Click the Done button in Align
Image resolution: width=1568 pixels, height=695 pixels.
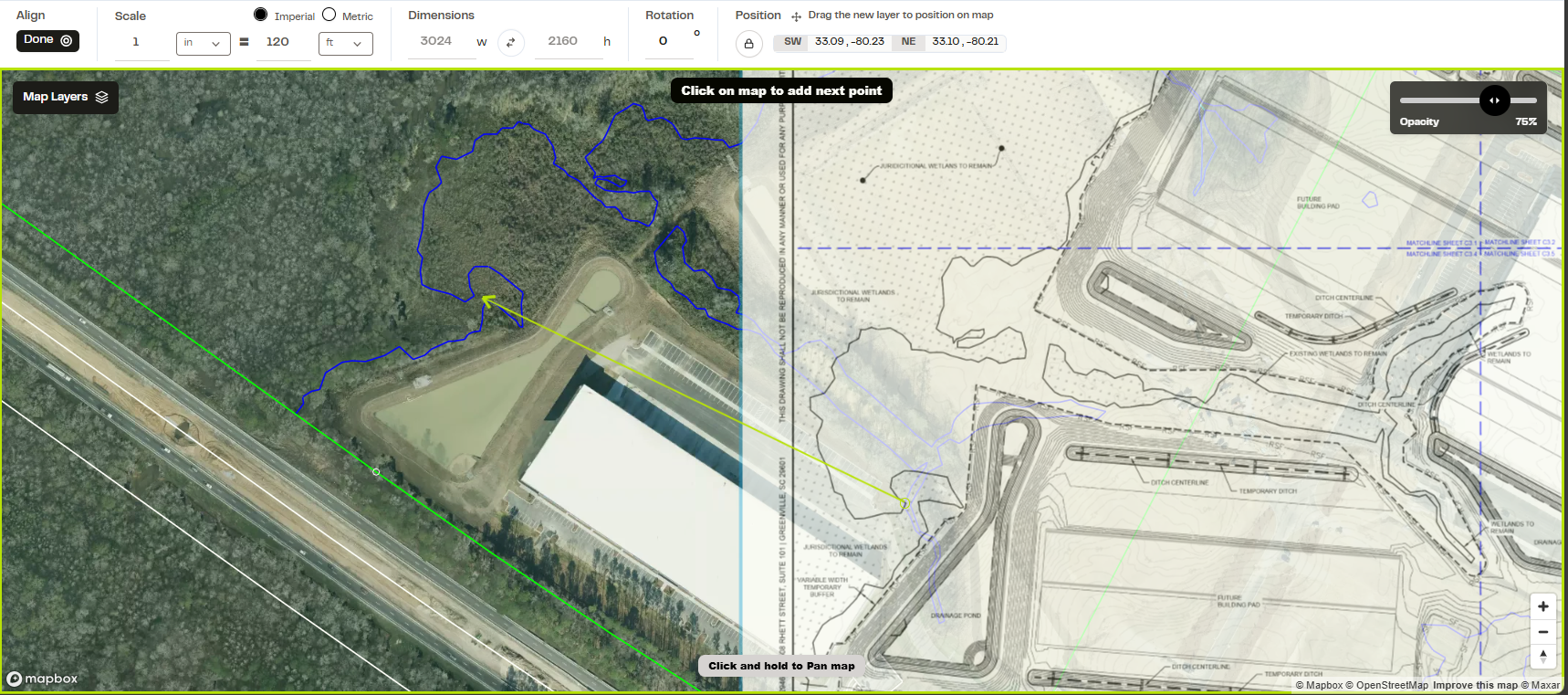(47, 40)
